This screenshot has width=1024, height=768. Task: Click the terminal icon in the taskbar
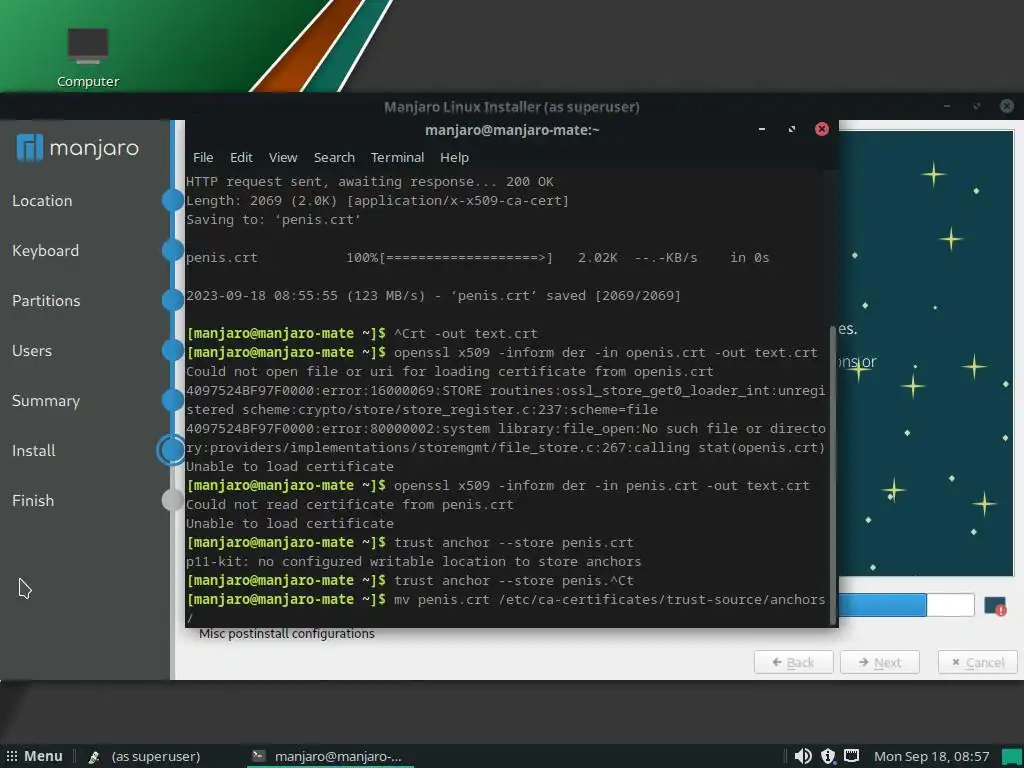(x=259, y=756)
